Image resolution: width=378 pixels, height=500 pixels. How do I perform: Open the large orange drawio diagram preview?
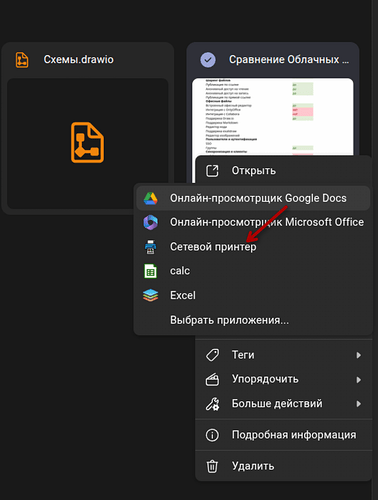coord(87,142)
